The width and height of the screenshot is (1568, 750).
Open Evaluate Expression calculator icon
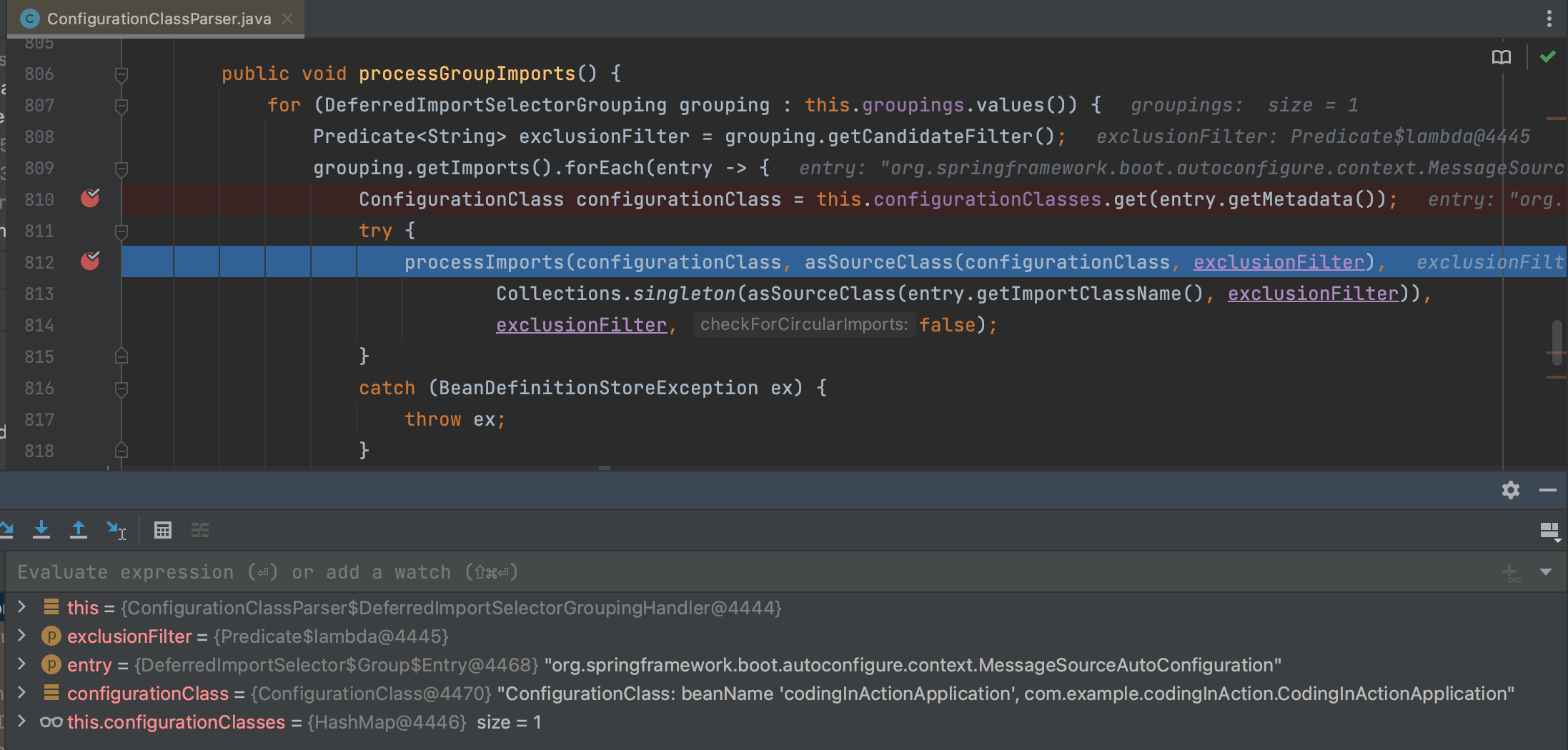click(x=163, y=530)
